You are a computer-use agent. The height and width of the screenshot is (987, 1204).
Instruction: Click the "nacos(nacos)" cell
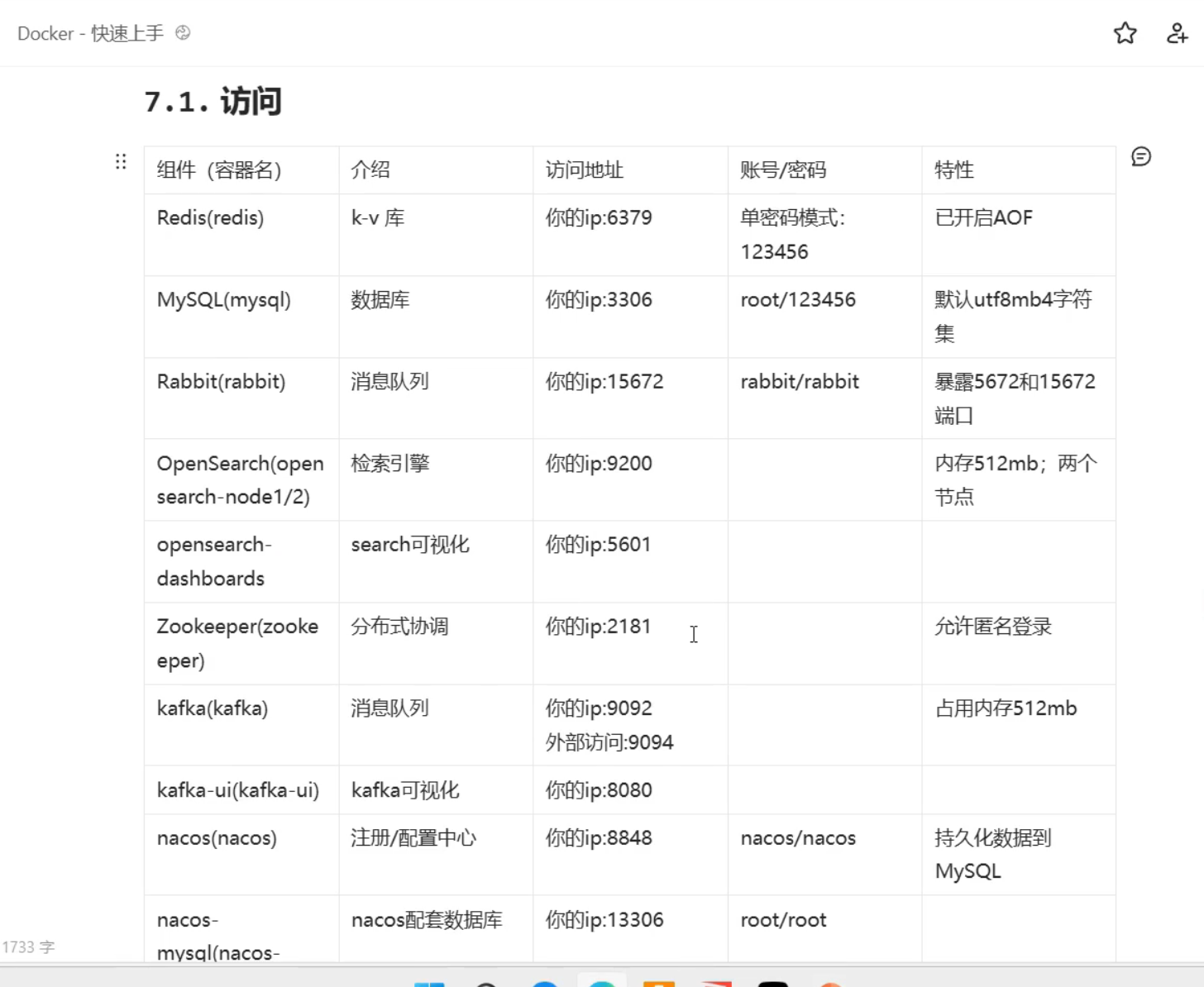pos(241,855)
